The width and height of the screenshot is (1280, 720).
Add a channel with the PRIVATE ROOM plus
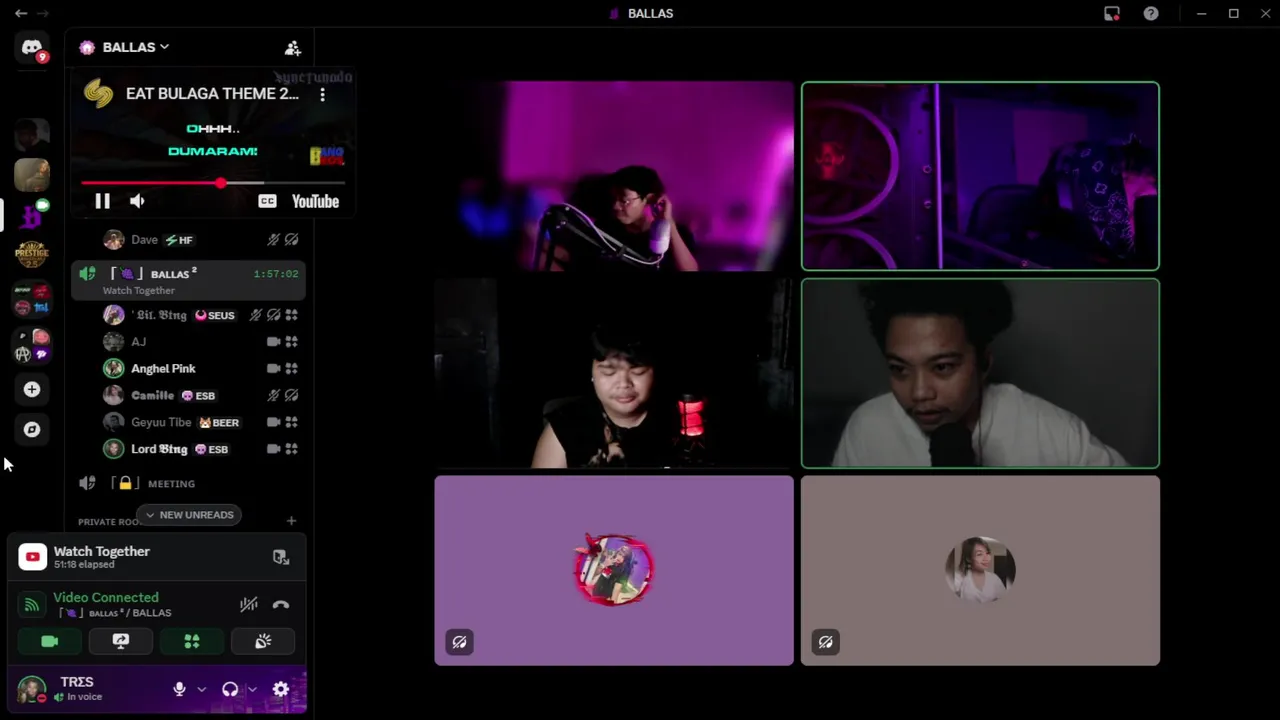click(x=291, y=520)
